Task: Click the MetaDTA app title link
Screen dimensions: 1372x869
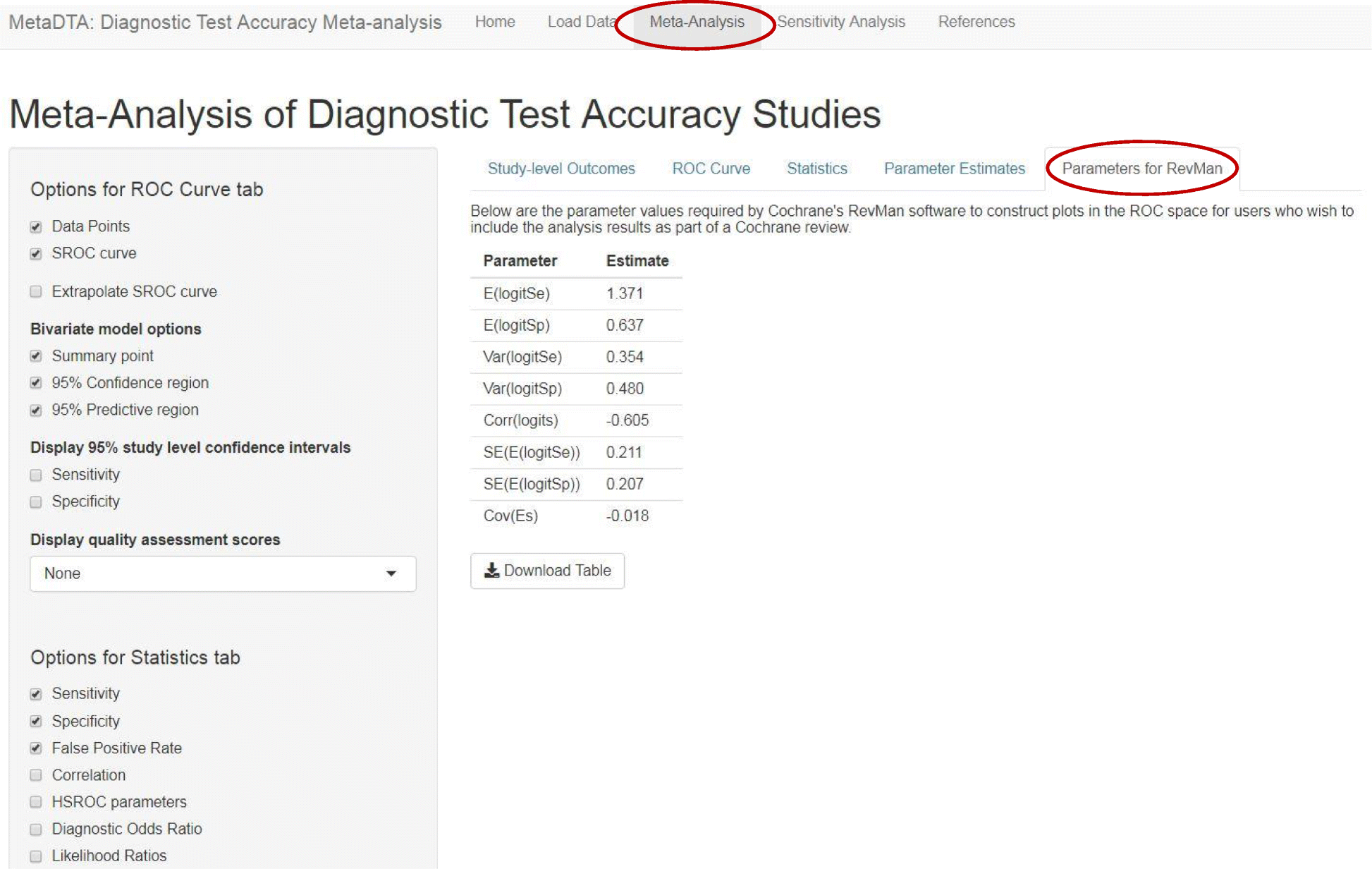Action: [x=226, y=22]
